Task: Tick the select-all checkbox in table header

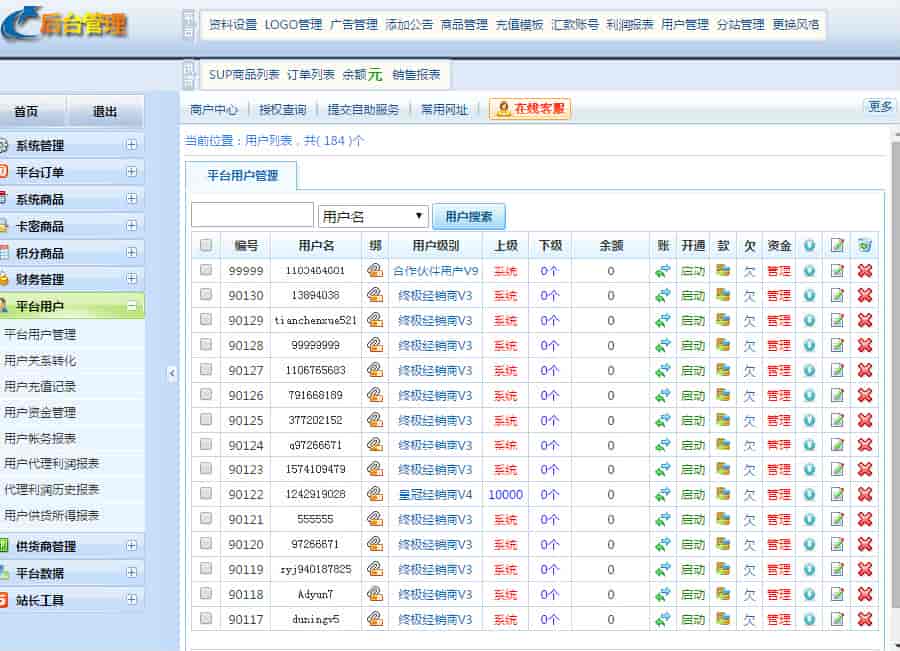Action: click(x=206, y=245)
